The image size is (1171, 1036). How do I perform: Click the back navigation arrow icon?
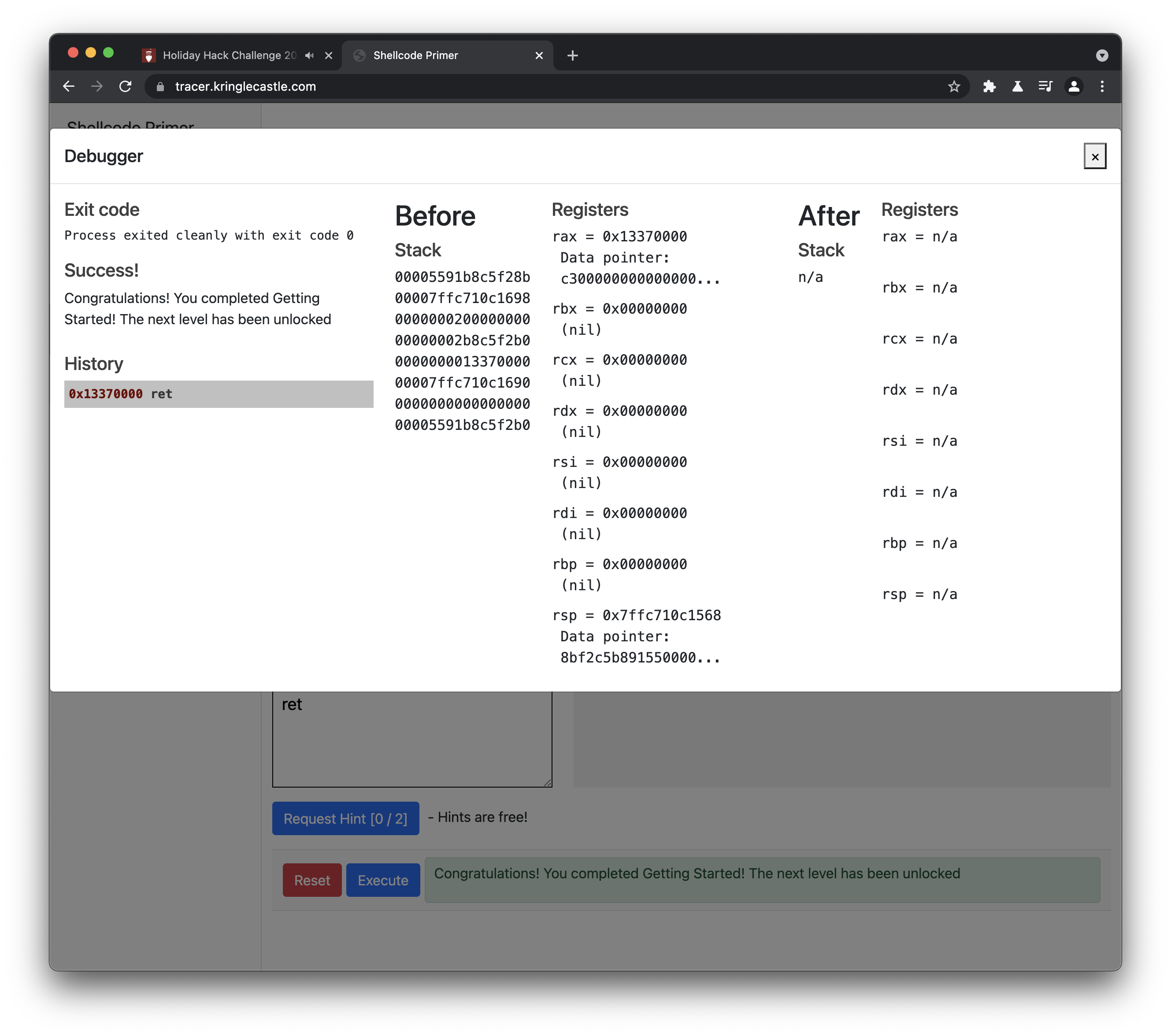[67, 85]
